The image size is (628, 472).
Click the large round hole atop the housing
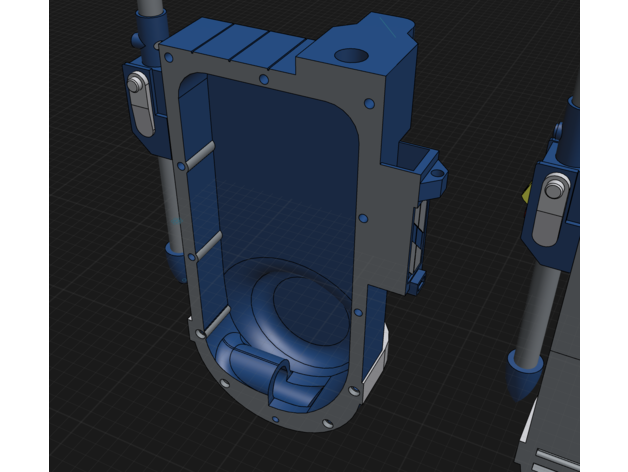(x=351, y=58)
